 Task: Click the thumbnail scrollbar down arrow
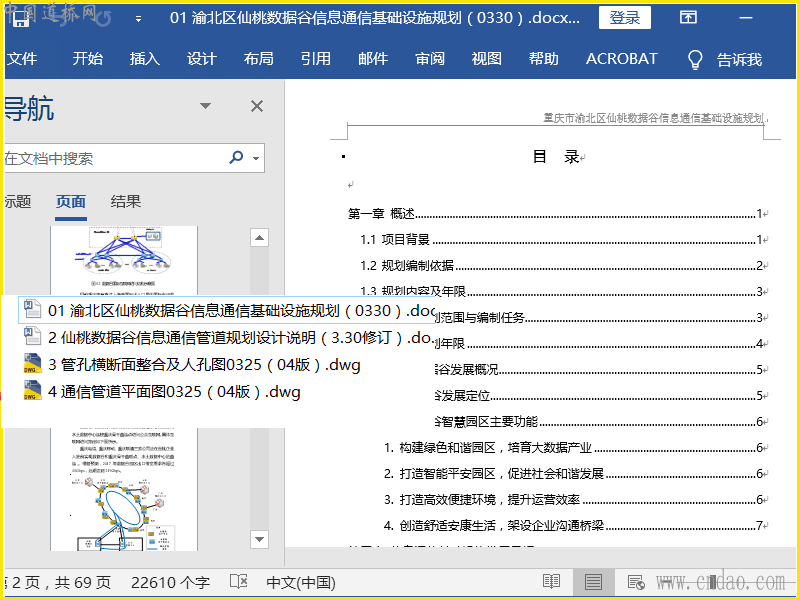(x=259, y=539)
